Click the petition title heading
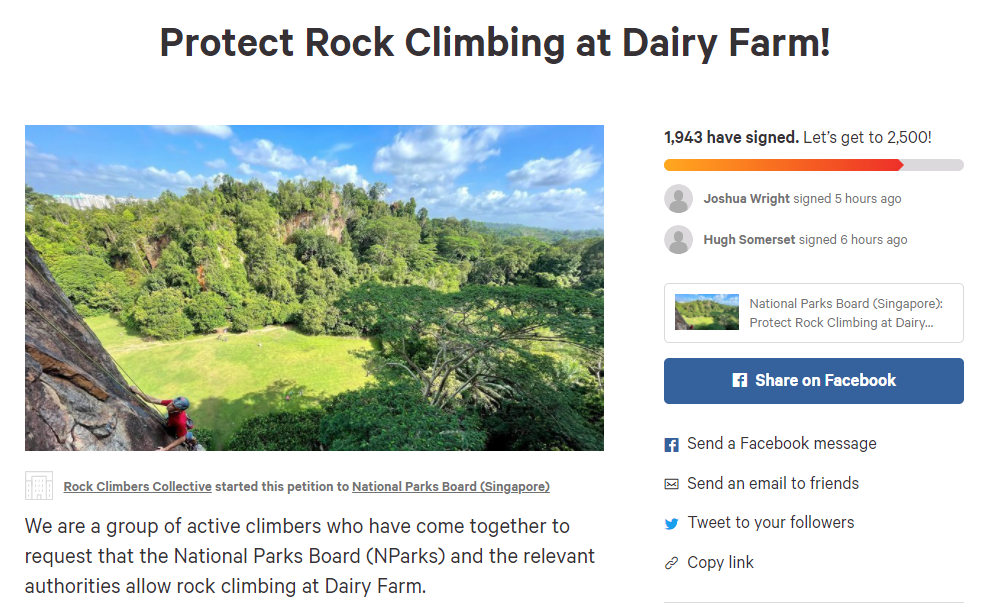Image resolution: width=1003 pixels, height=605 pixels. pos(495,43)
